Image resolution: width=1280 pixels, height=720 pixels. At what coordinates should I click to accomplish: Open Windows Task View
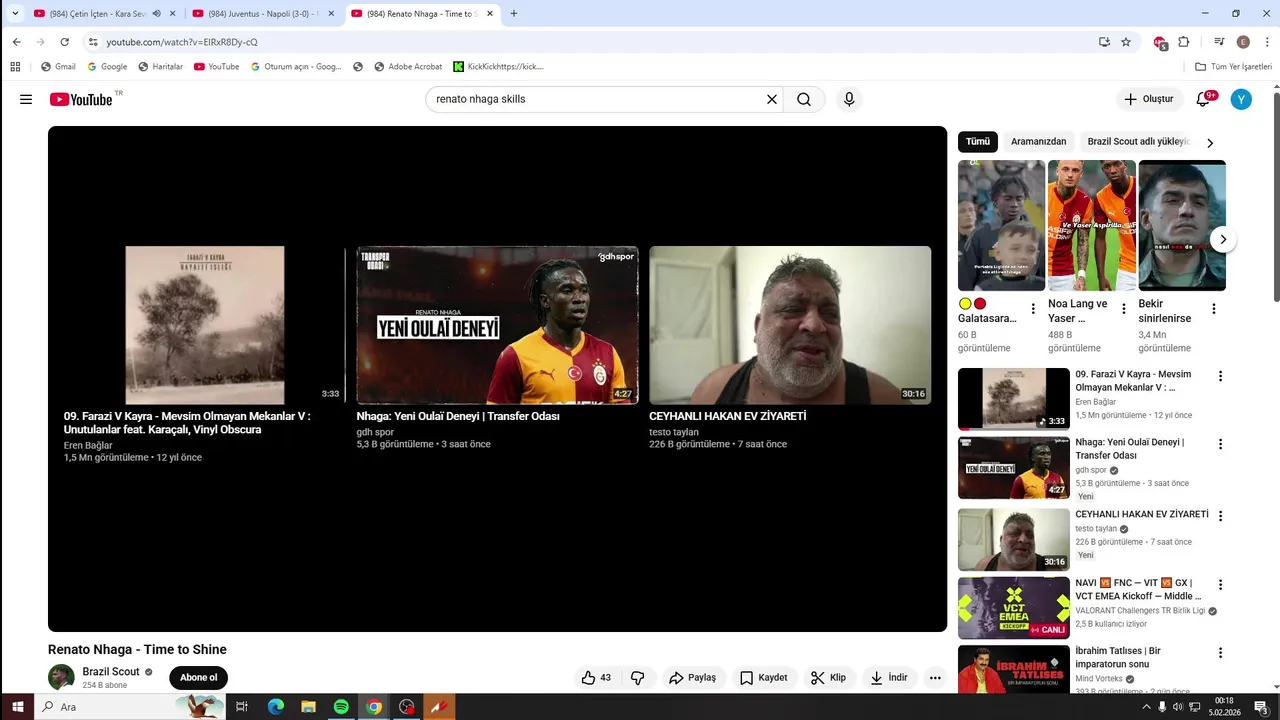pyautogui.click(x=241, y=706)
